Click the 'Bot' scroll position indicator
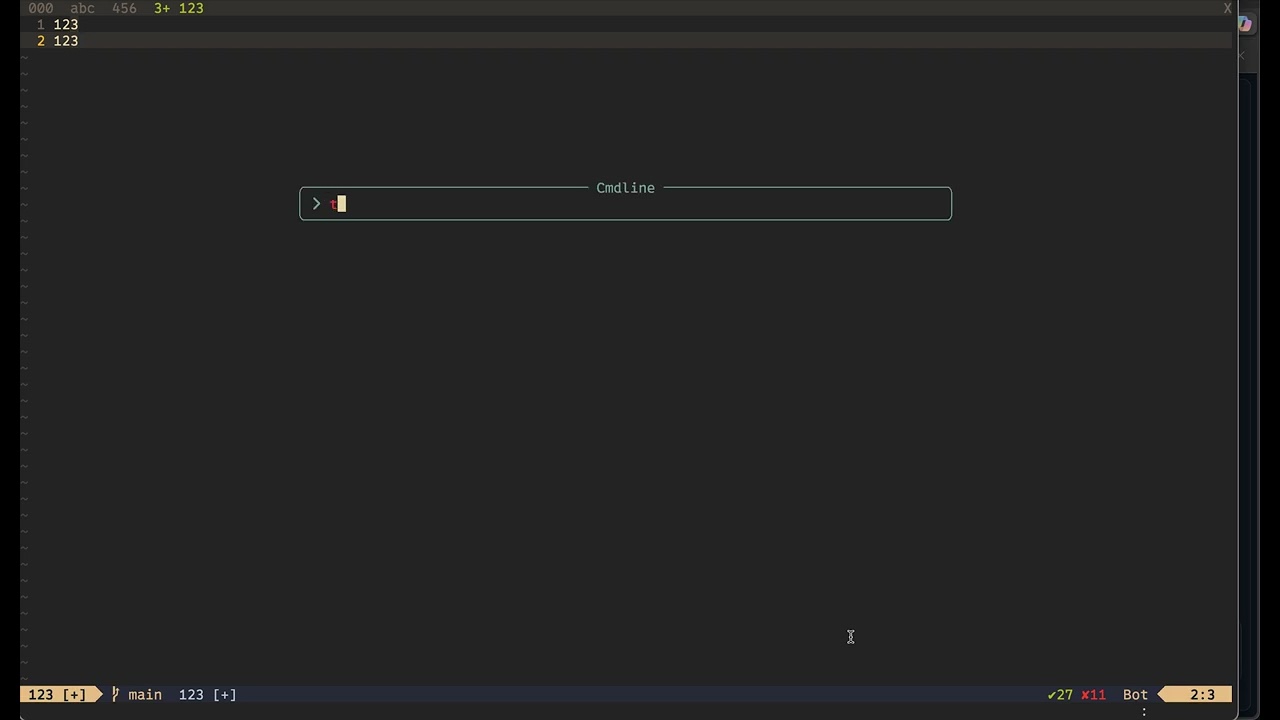1280x720 pixels. tap(1135, 694)
